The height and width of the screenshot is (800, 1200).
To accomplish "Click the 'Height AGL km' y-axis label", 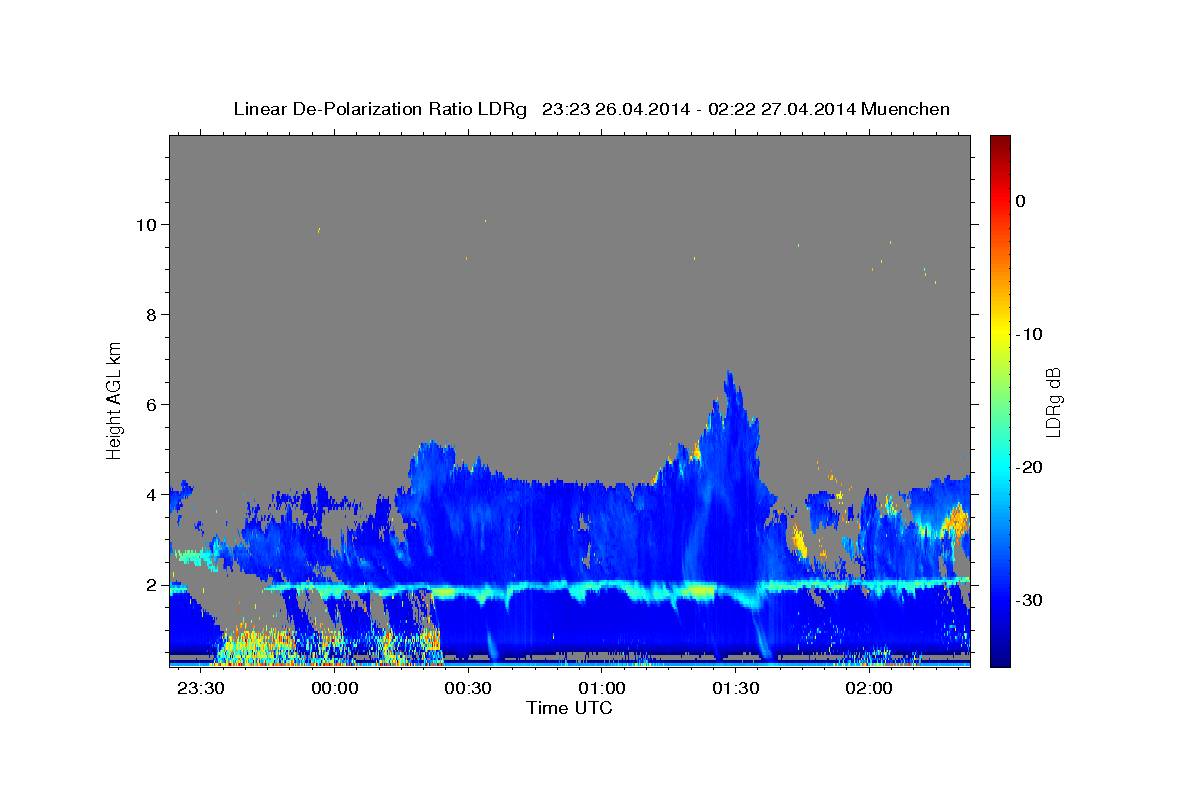I will (114, 400).
